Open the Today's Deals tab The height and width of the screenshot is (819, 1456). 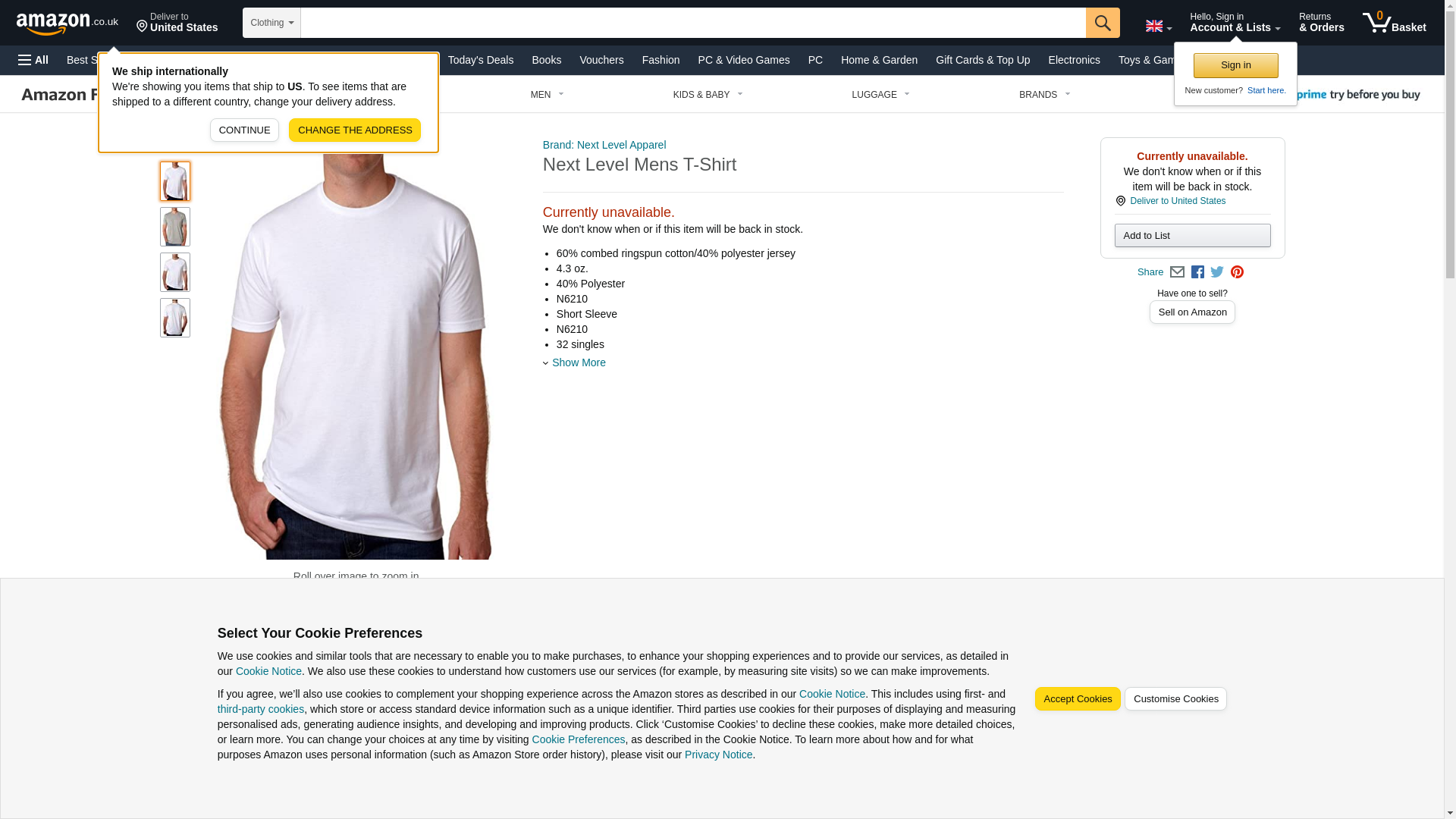pos(480,60)
